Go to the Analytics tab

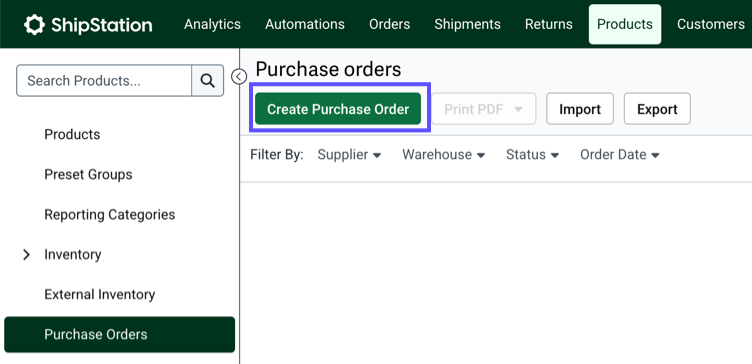click(212, 24)
